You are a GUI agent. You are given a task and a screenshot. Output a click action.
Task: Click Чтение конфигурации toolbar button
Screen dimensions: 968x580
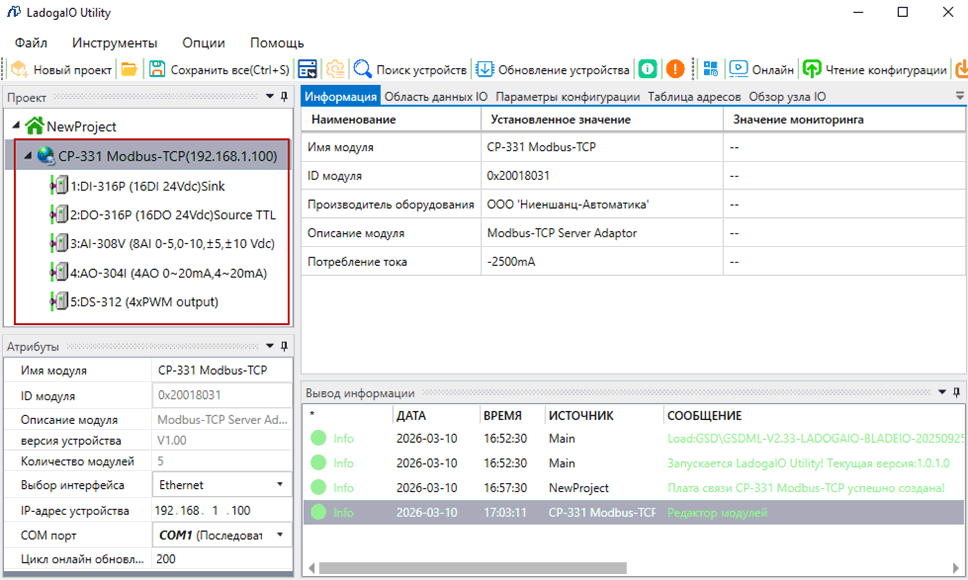point(874,69)
